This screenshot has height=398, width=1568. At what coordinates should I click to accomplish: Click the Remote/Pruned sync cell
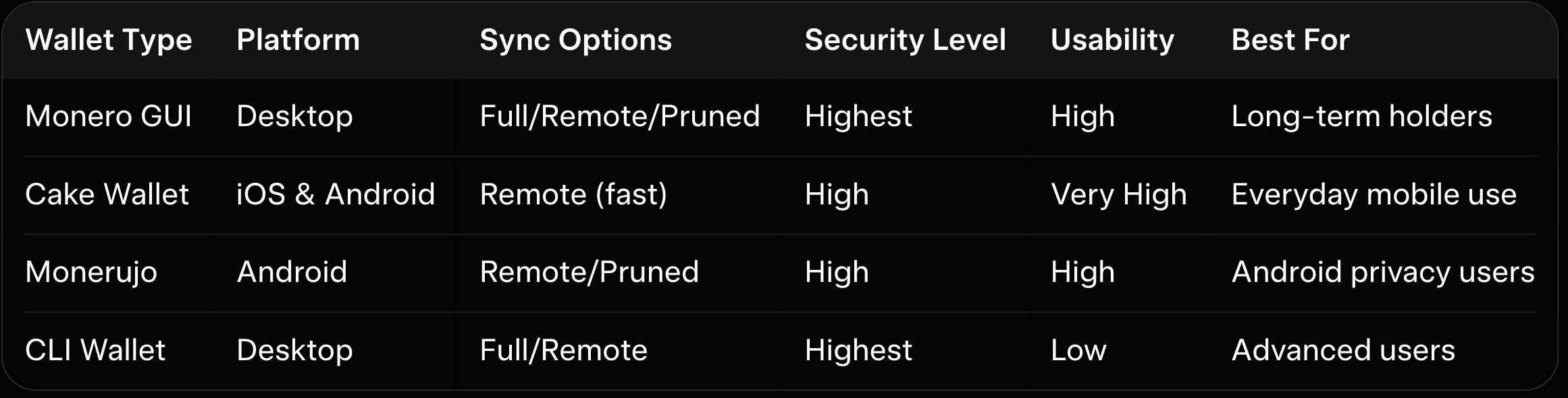tap(589, 273)
